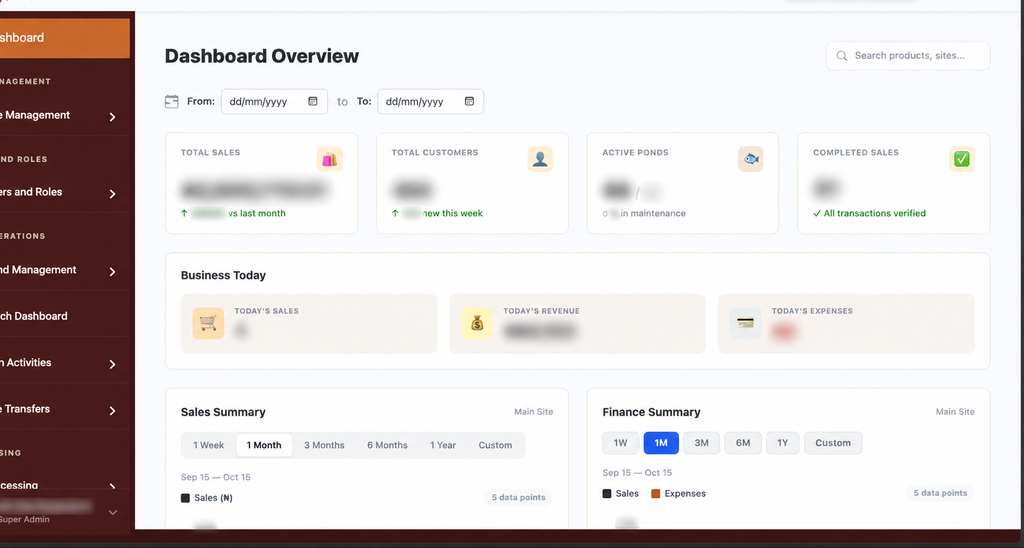The height and width of the screenshot is (548, 1024).
Task: Open the Super Admin user menu chevron
Action: click(112, 513)
